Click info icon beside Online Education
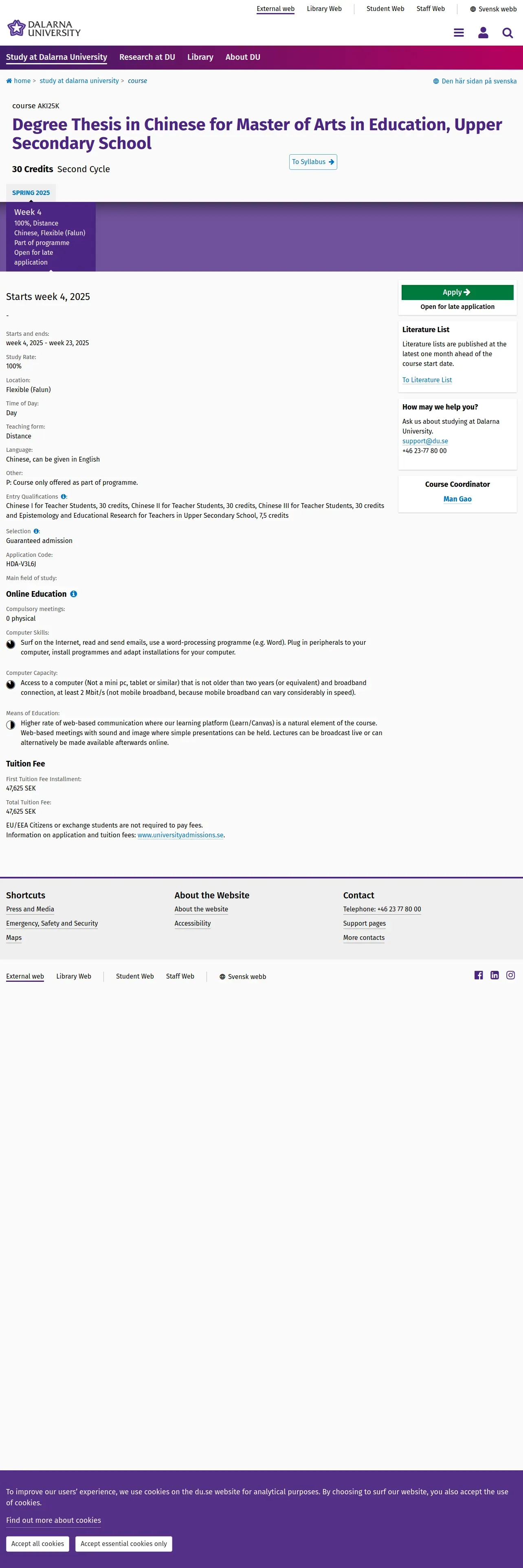Image resolution: width=523 pixels, height=1568 pixels. click(74, 594)
